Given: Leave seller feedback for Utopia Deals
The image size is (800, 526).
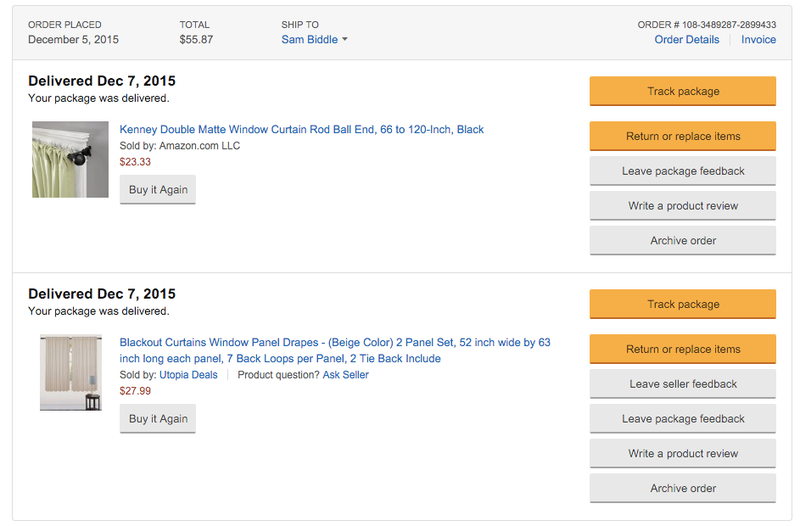Looking at the screenshot, I should tap(683, 384).
